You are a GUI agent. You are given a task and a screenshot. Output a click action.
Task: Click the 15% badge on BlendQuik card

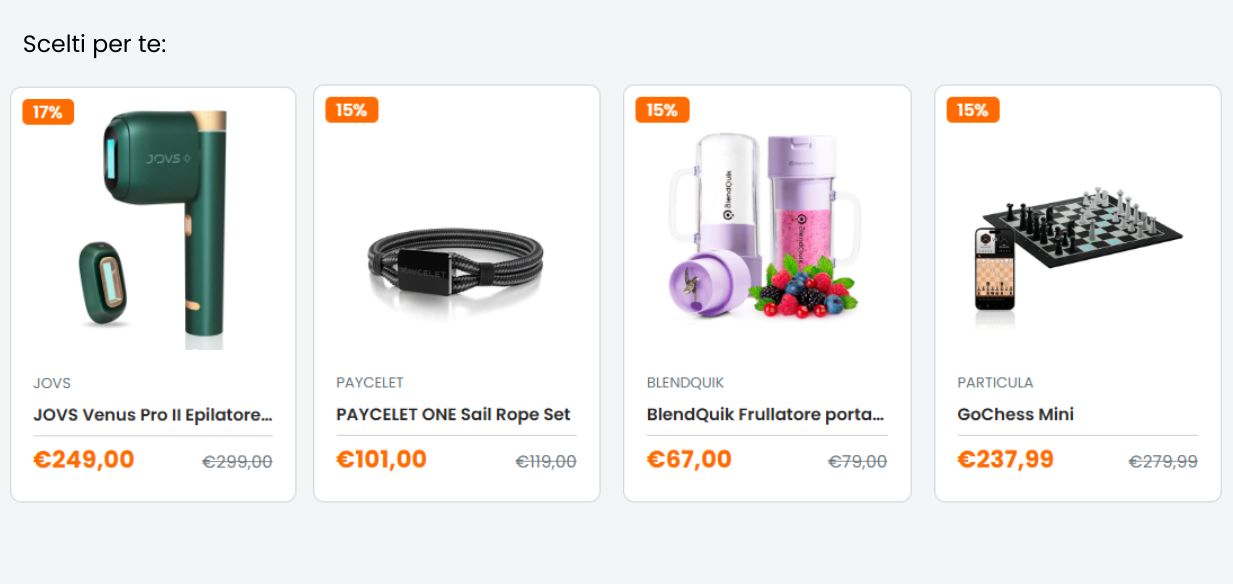click(662, 110)
